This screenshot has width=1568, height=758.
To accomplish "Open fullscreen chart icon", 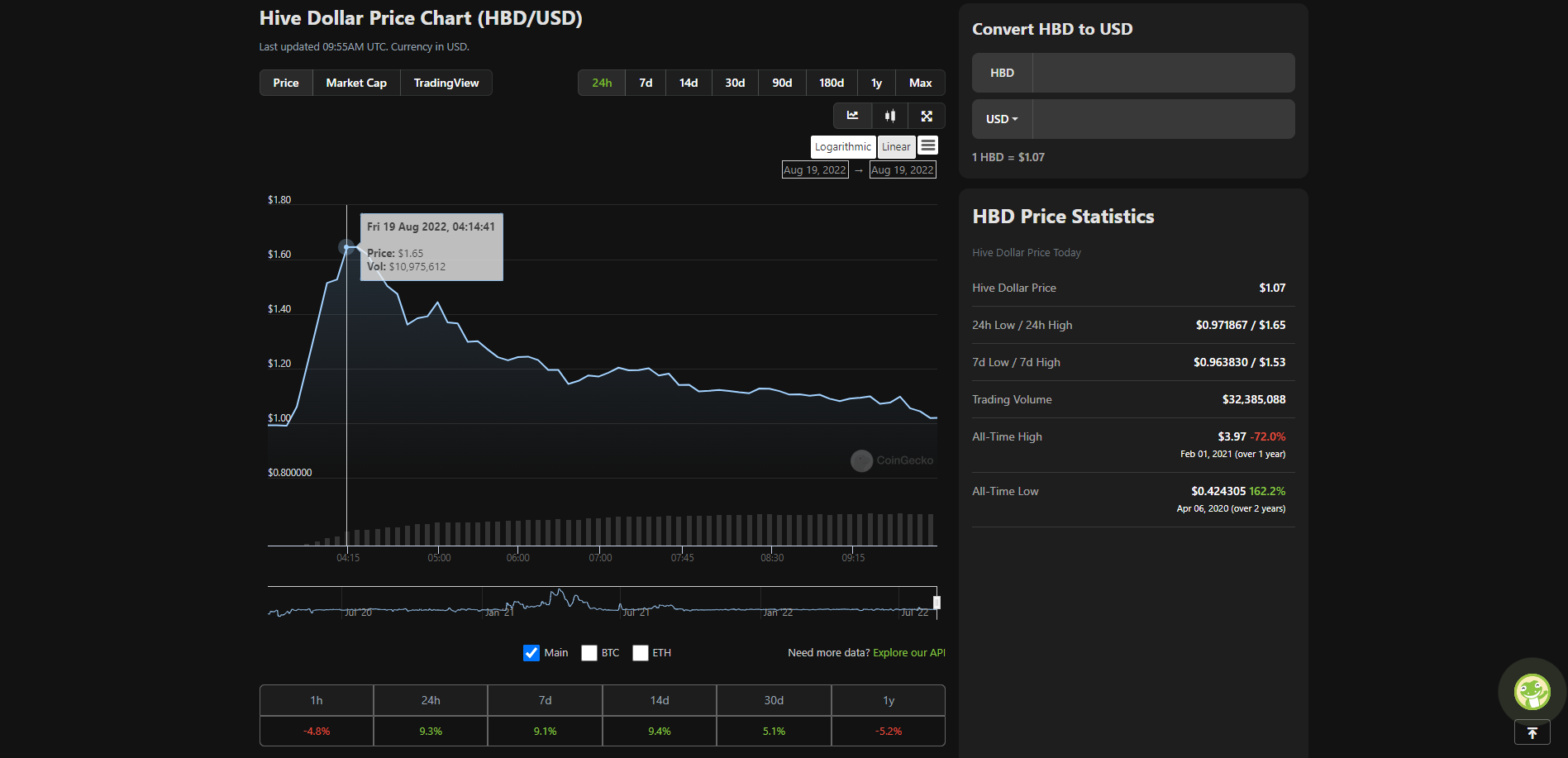I will point(927,116).
